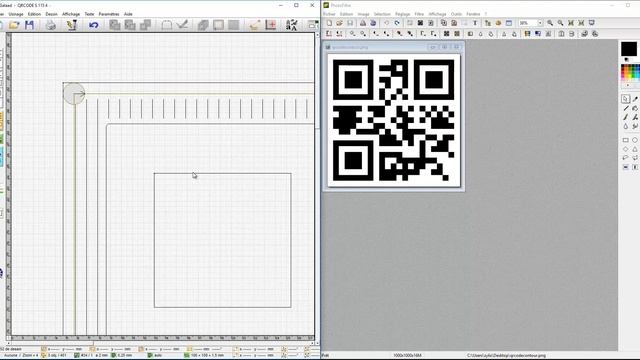Click PhotoFiltre redo arrow icon
640x360 pixels.
tap(397, 23)
